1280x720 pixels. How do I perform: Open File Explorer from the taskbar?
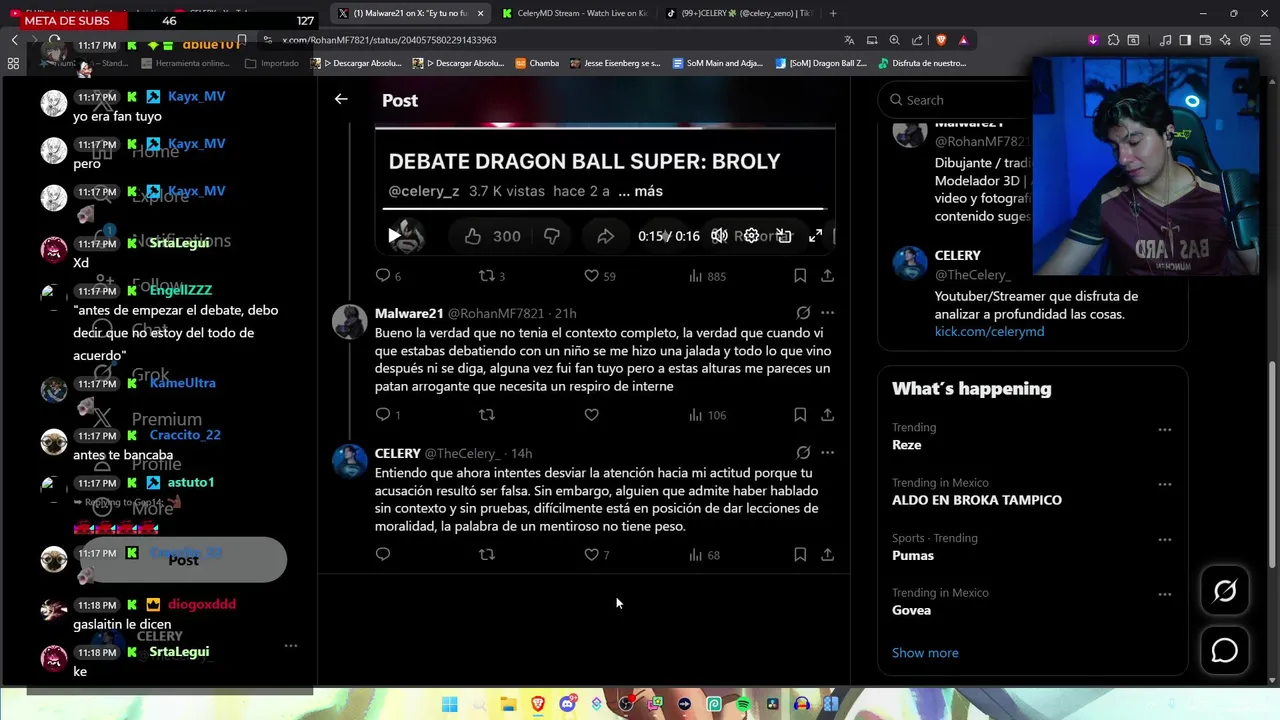(x=508, y=704)
